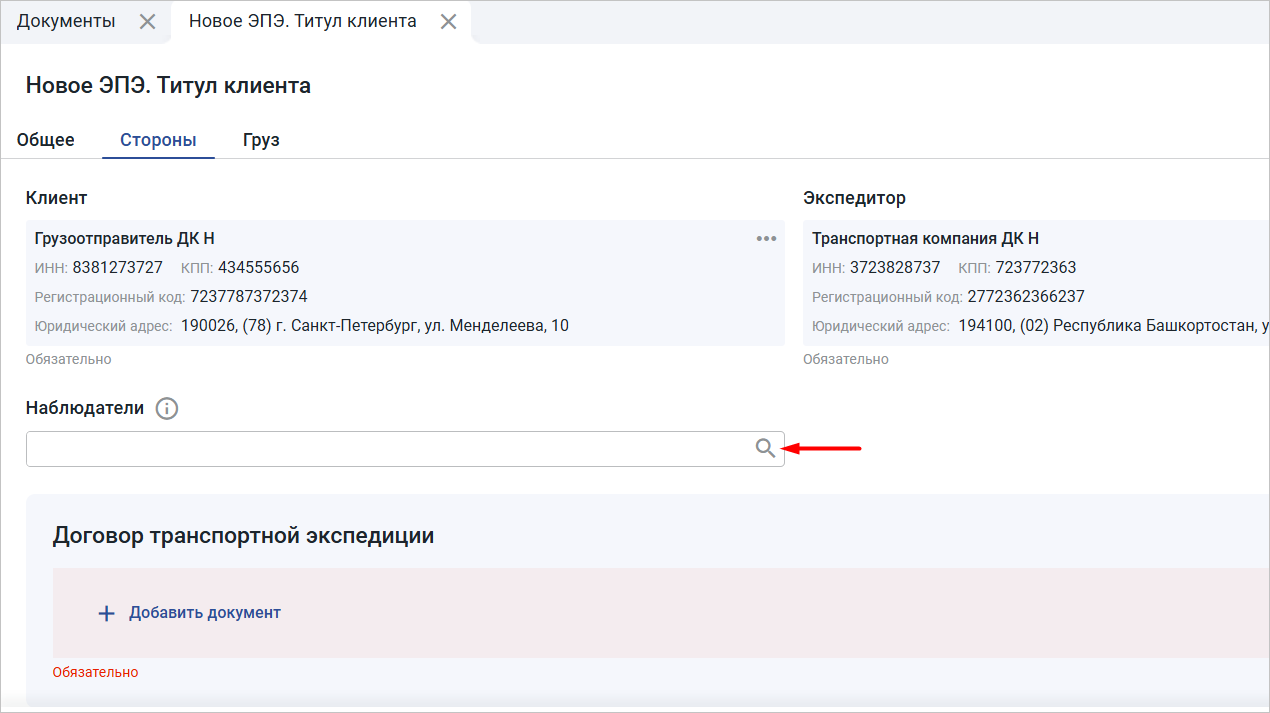
Task: Click the Экспедитор section heading
Action: coord(854,198)
